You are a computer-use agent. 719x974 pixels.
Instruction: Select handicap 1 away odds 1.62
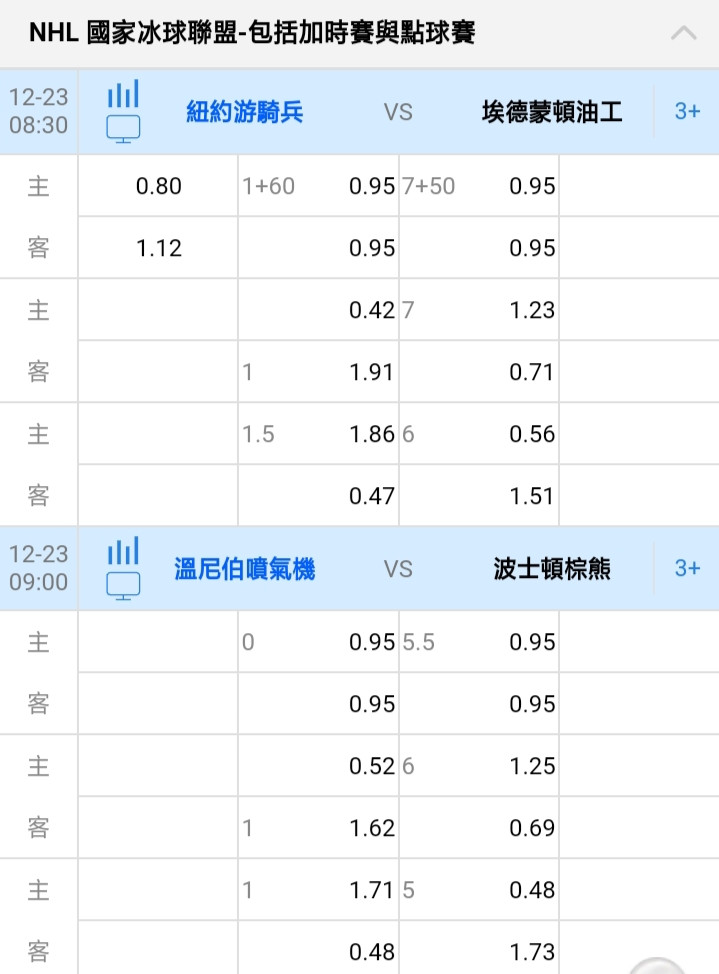[318, 828]
